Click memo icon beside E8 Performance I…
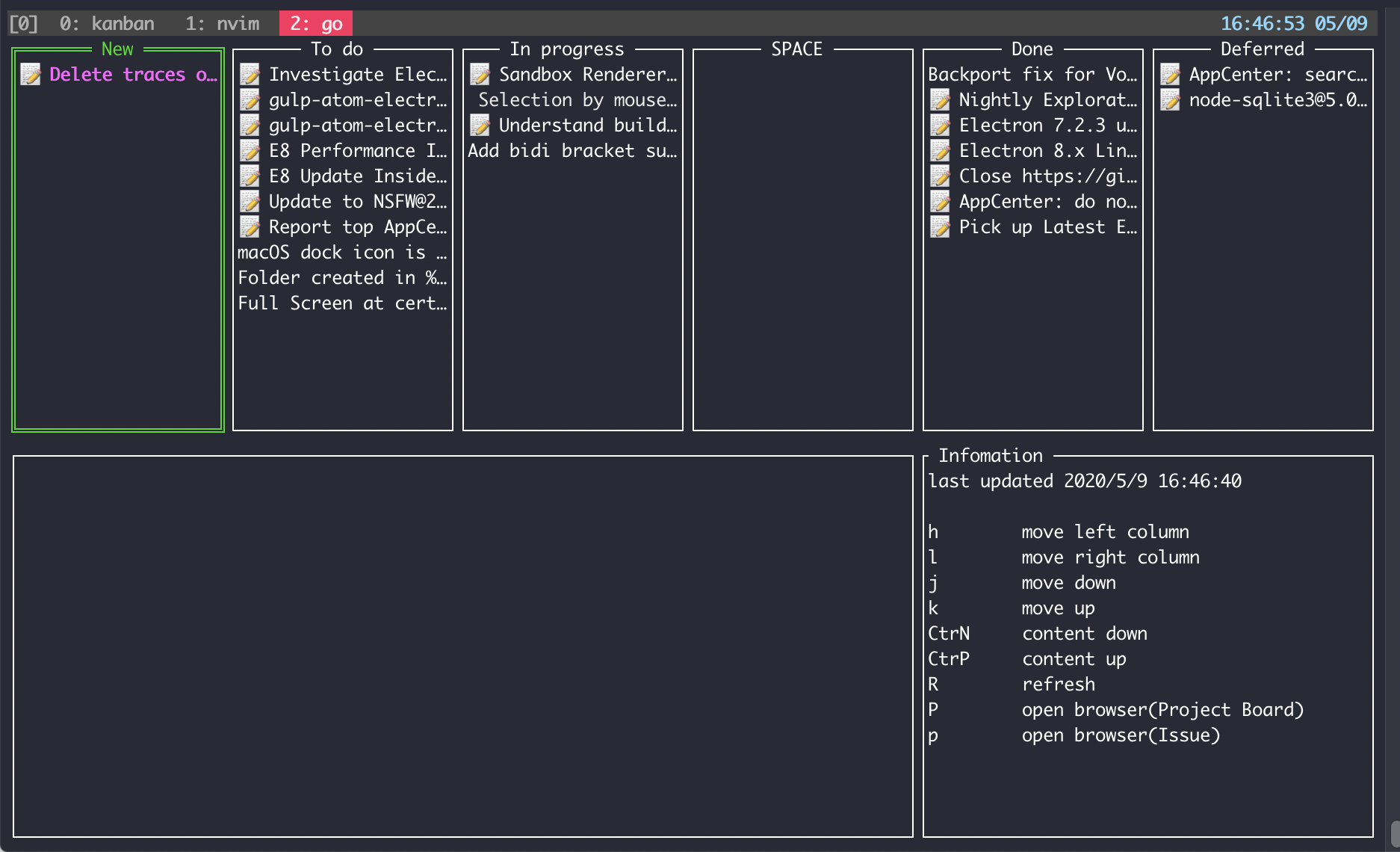This screenshot has height=852, width=1400. coord(250,150)
